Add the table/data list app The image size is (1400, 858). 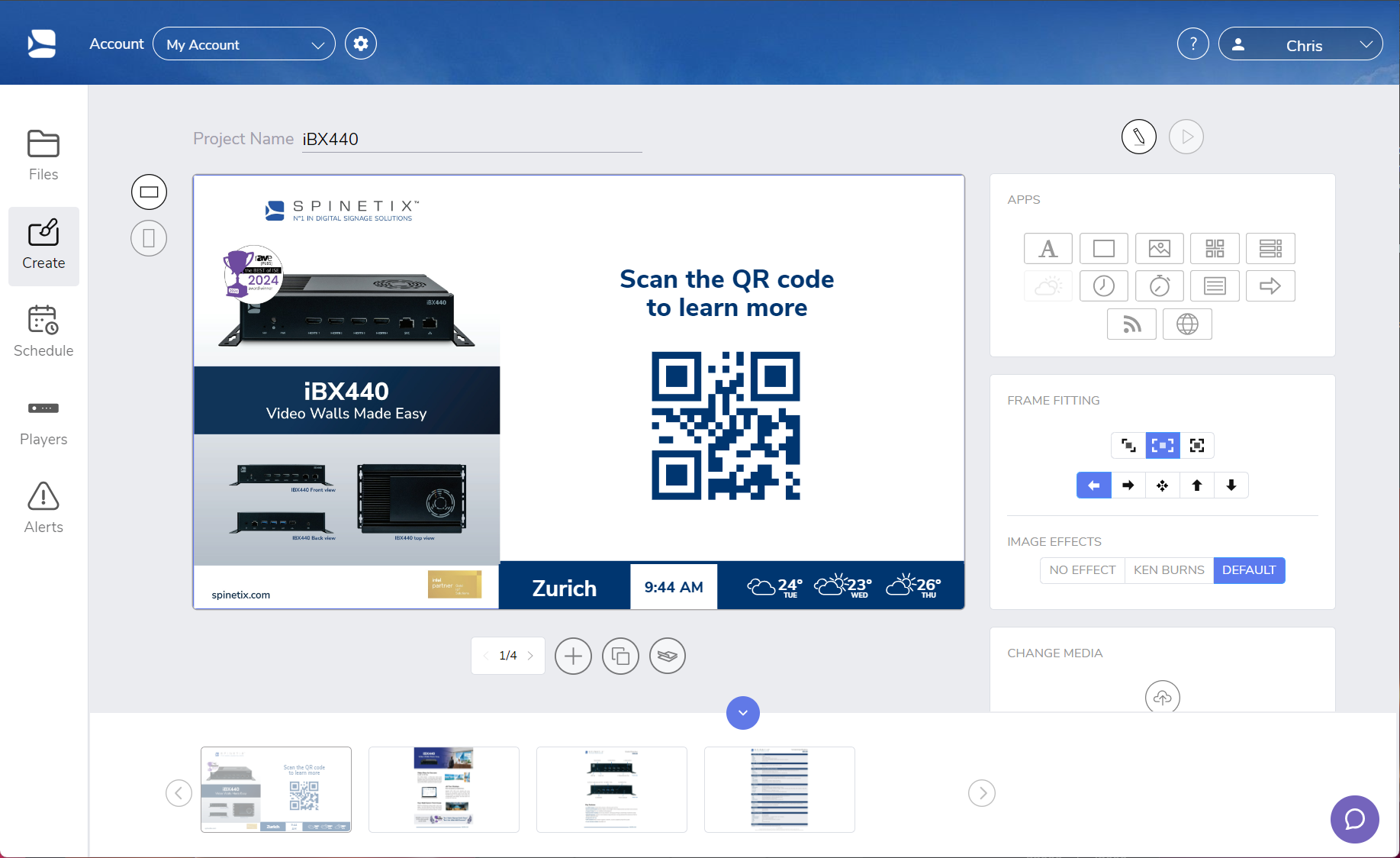[x=1270, y=249]
